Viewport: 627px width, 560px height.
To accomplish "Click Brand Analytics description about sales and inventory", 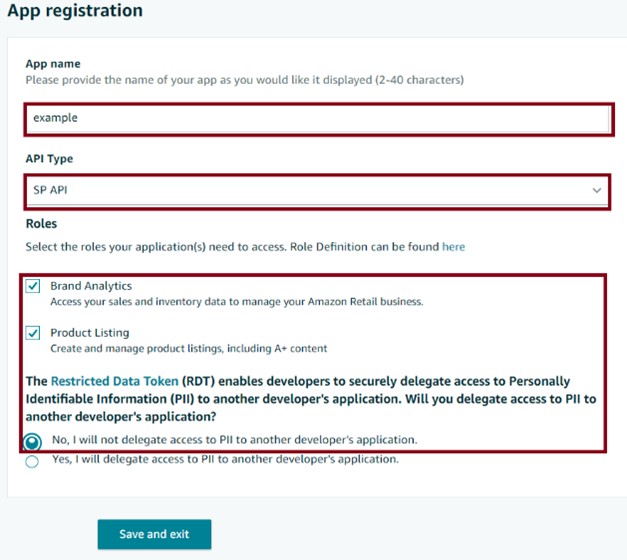I will [x=237, y=301].
